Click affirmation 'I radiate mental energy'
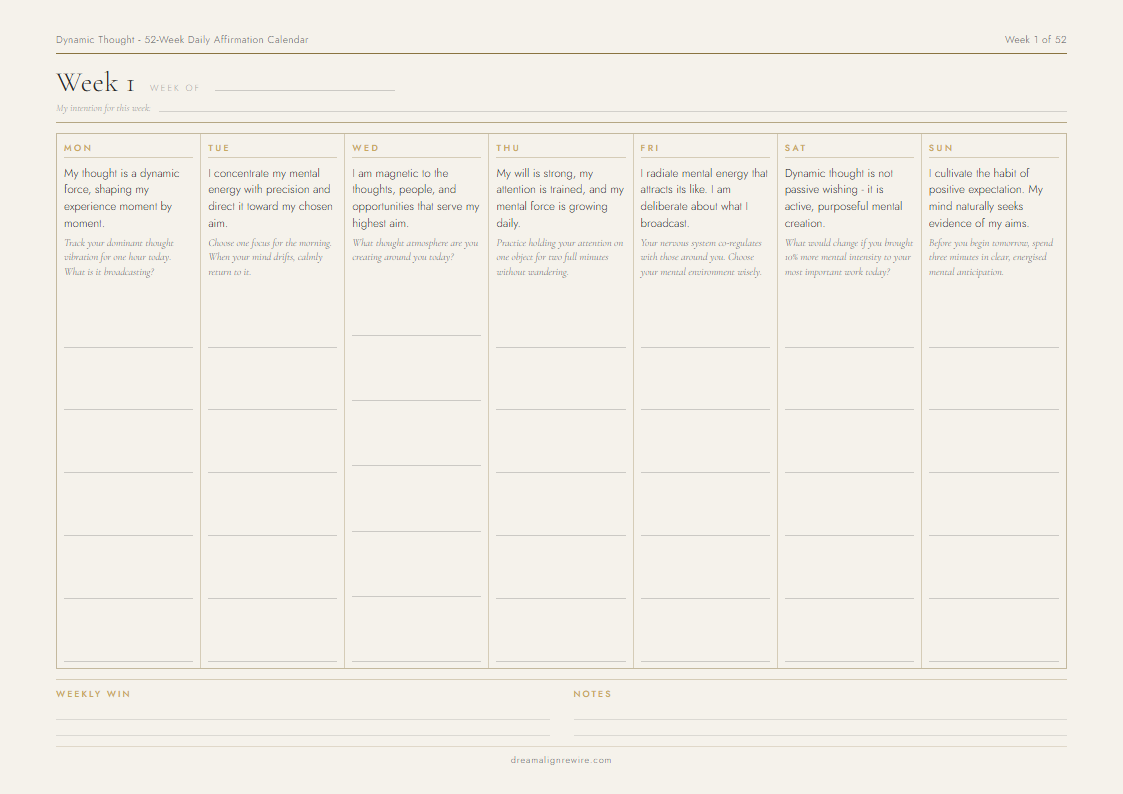This screenshot has height=794, width=1123. [704, 198]
